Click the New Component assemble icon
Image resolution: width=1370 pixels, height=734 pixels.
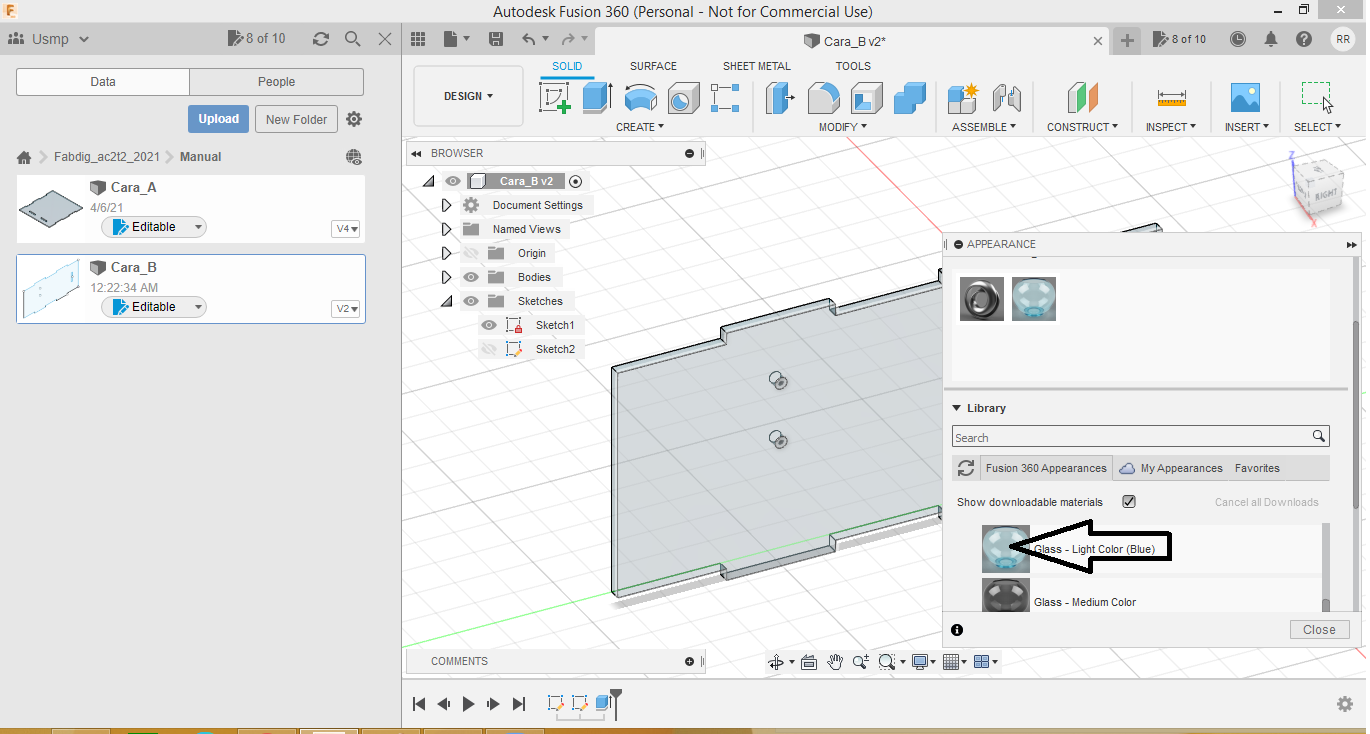pos(962,98)
